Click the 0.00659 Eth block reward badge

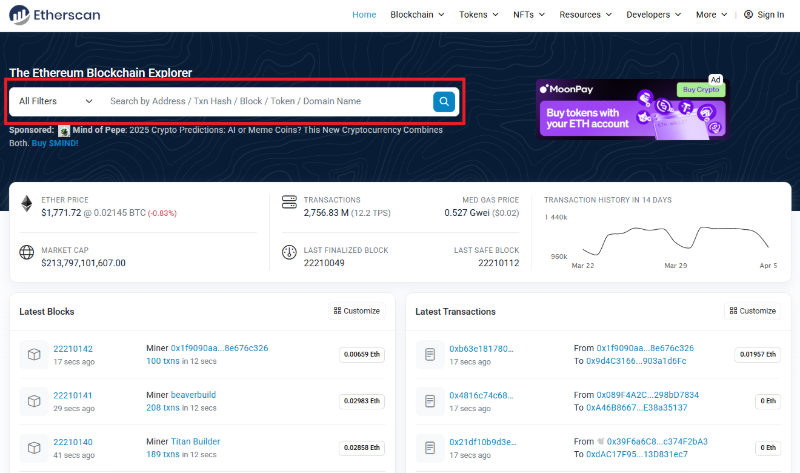(x=362, y=355)
